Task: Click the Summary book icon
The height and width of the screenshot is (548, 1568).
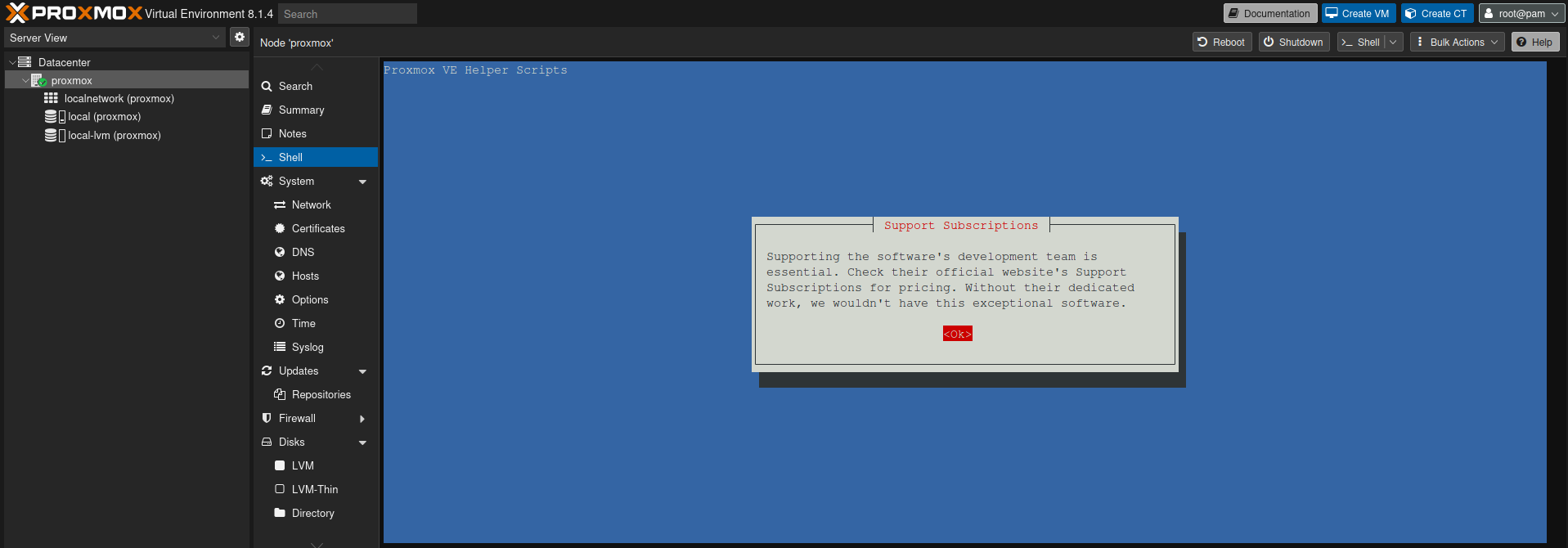Action: pyautogui.click(x=267, y=110)
